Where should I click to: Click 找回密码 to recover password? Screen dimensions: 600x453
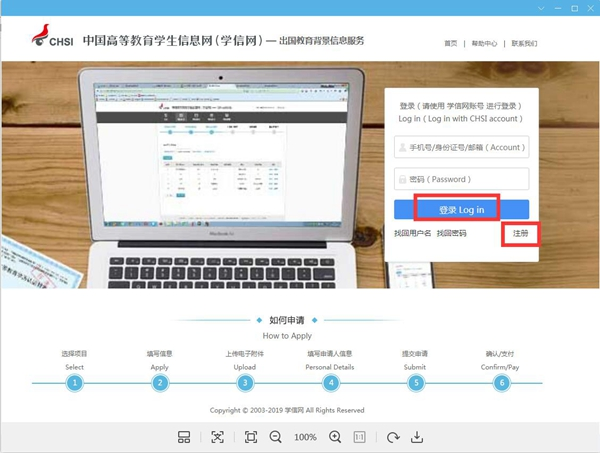[451, 233]
